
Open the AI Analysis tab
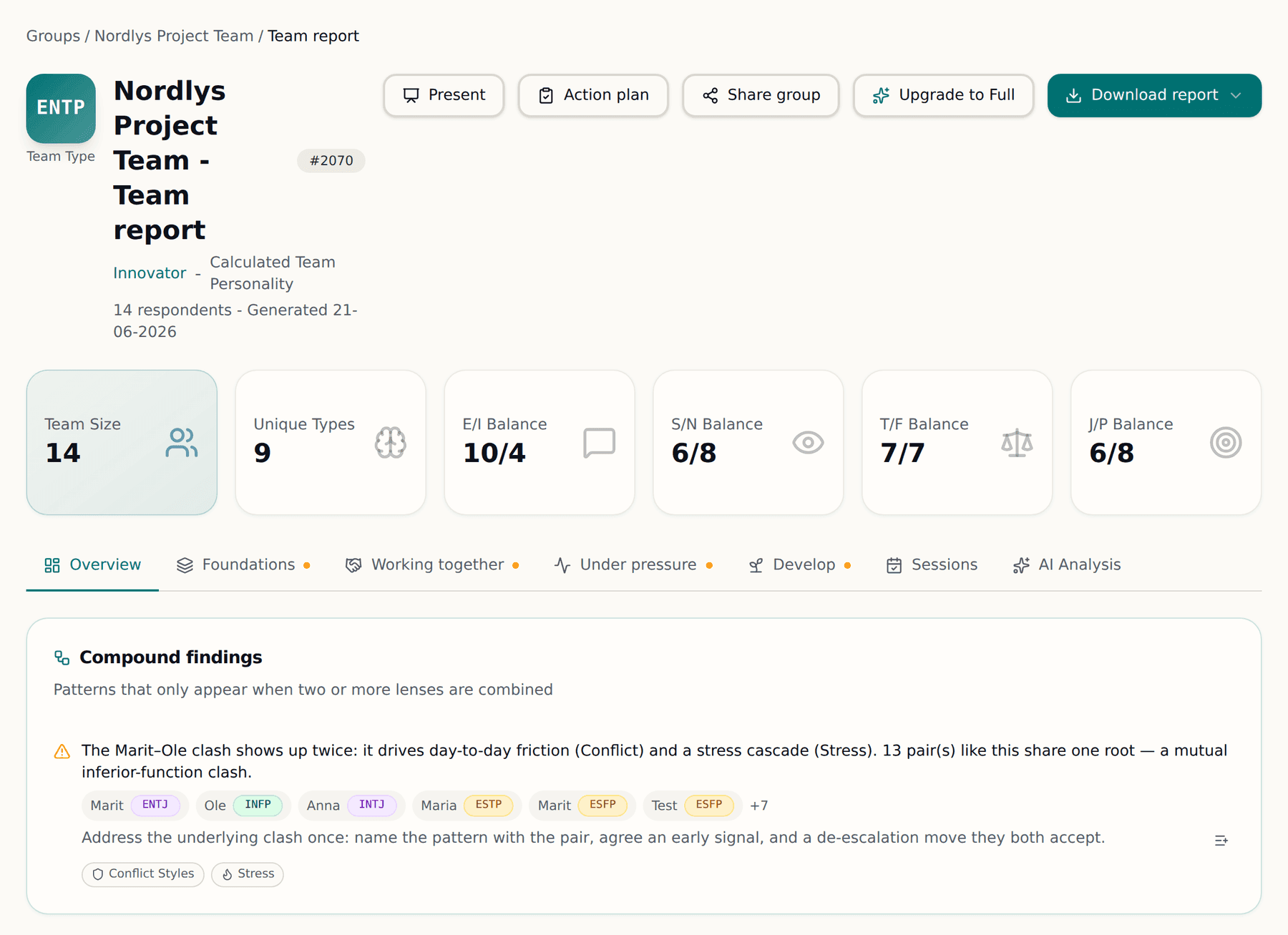tap(1067, 565)
